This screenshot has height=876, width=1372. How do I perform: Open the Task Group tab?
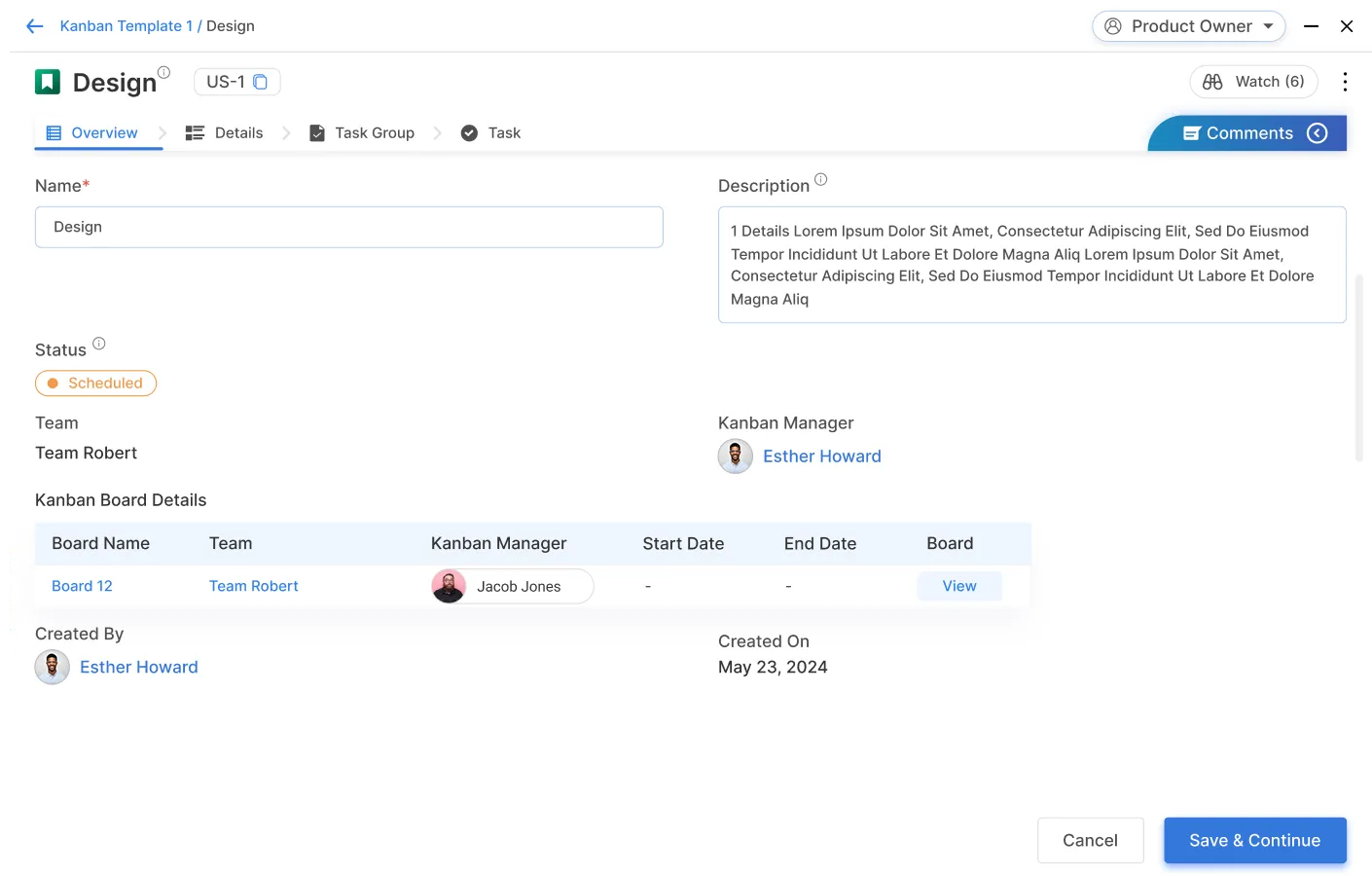pyautogui.click(x=374, y=132)
